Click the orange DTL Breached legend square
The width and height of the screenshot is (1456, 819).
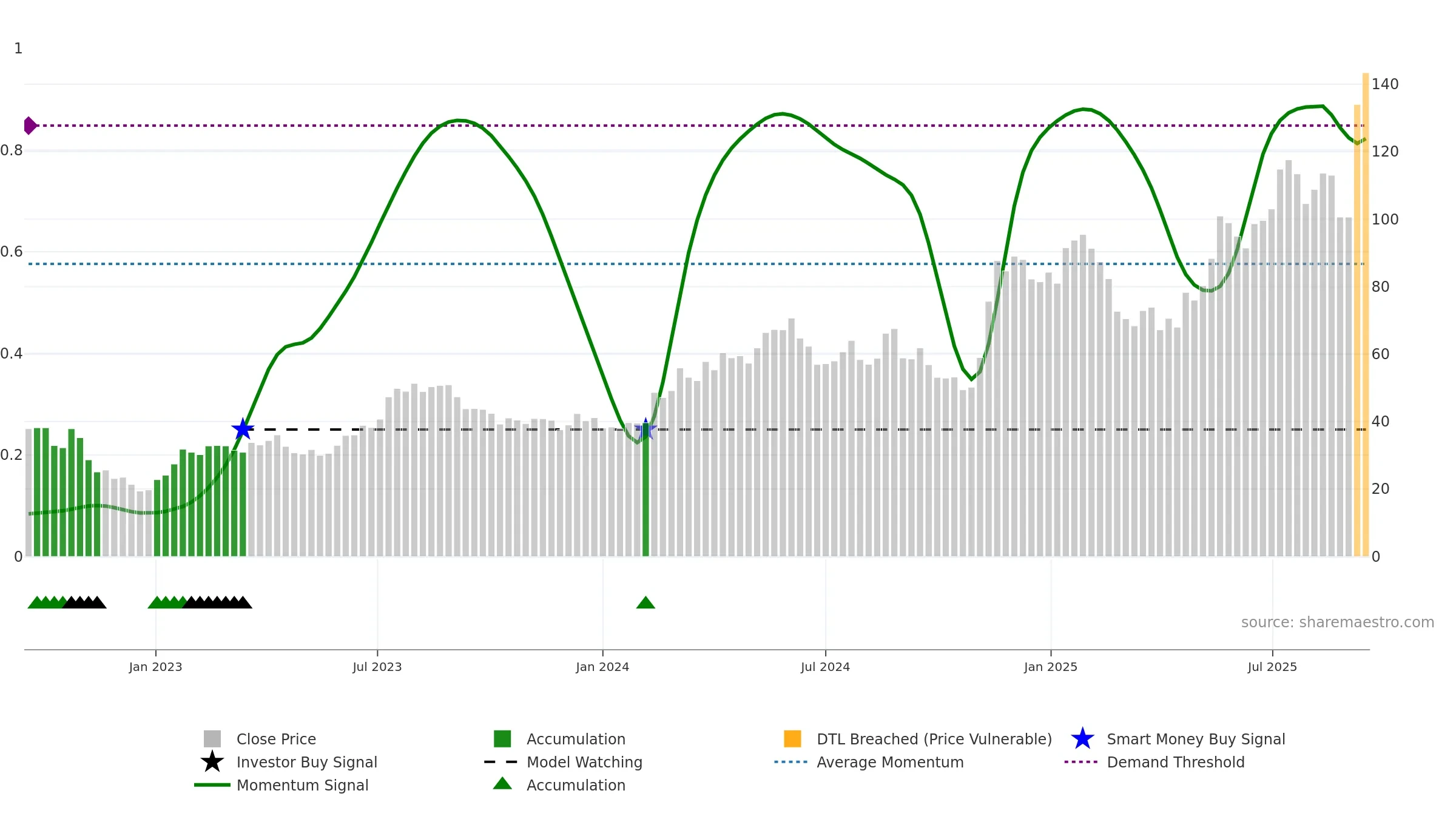click(x=792, y=739)
